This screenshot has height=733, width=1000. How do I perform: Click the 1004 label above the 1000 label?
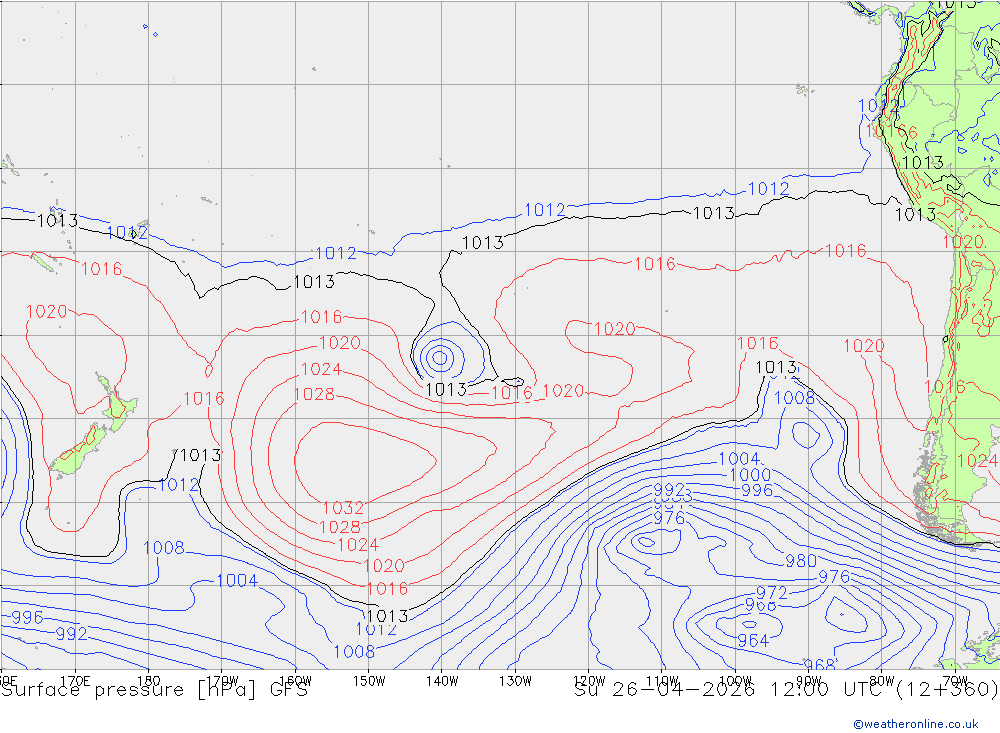(x=739, y=459)
